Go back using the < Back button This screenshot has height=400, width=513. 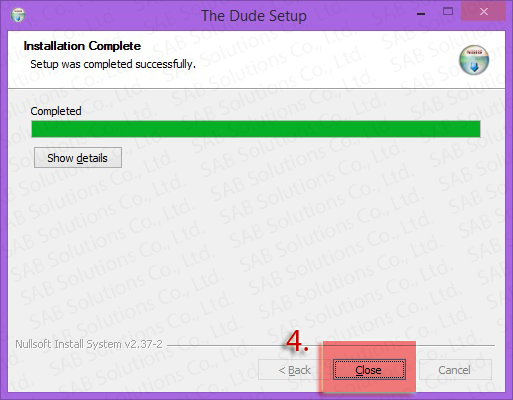(294, 369)
